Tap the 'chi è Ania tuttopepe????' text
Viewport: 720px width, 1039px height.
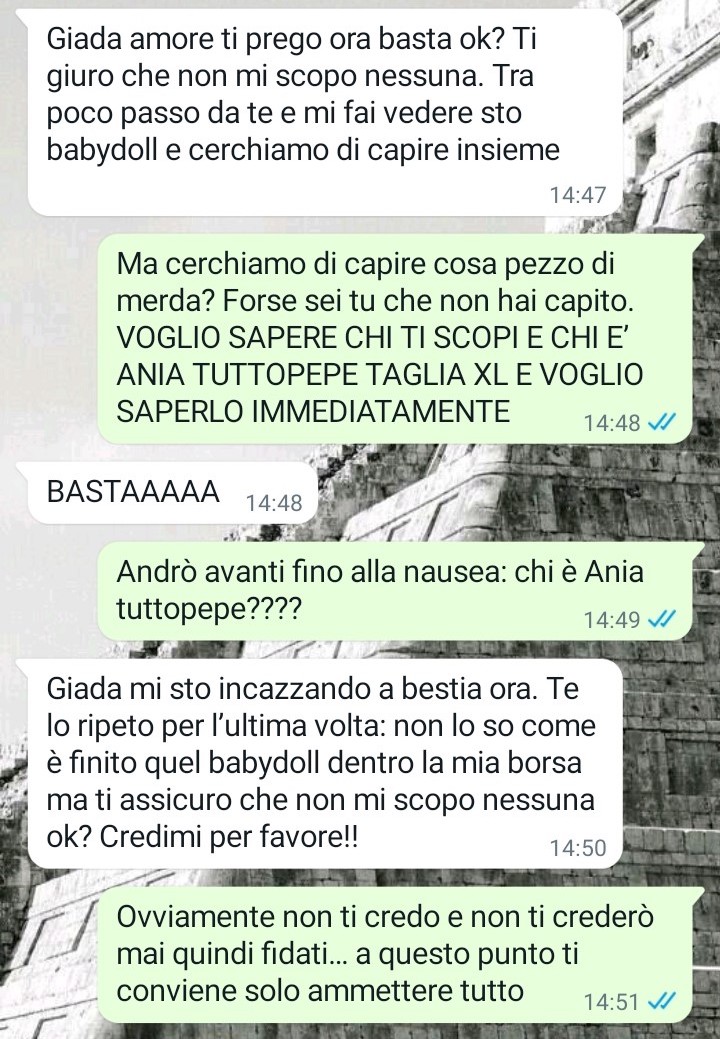[x=380, y=590]
